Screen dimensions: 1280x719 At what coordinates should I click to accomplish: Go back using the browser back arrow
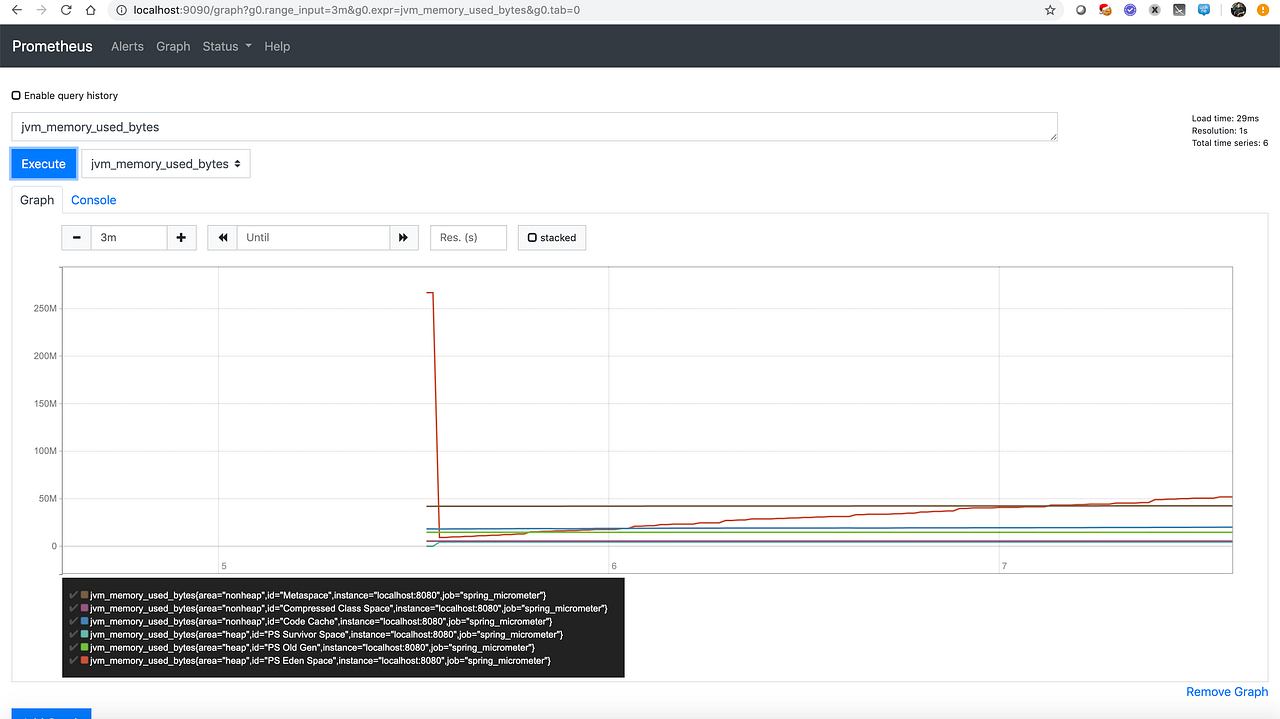[x=14, y=10]
